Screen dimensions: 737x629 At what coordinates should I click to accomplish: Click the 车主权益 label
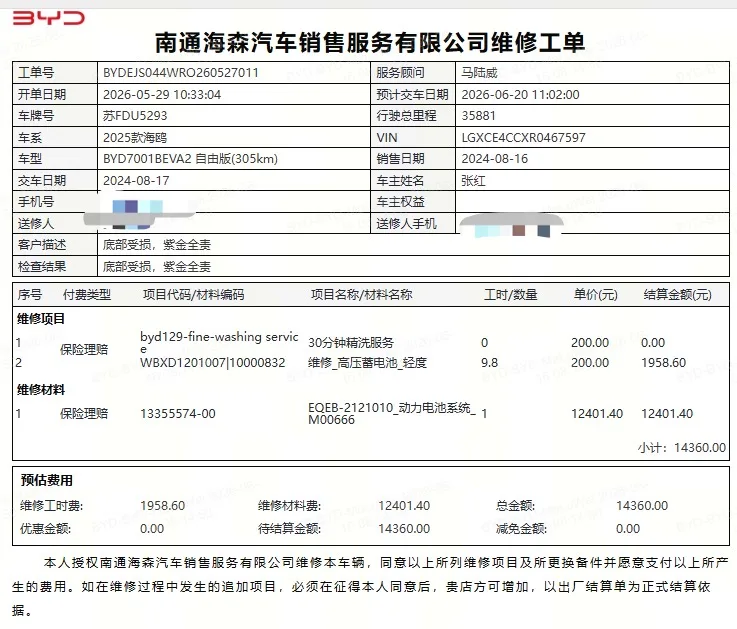click(x=400, y=202)
